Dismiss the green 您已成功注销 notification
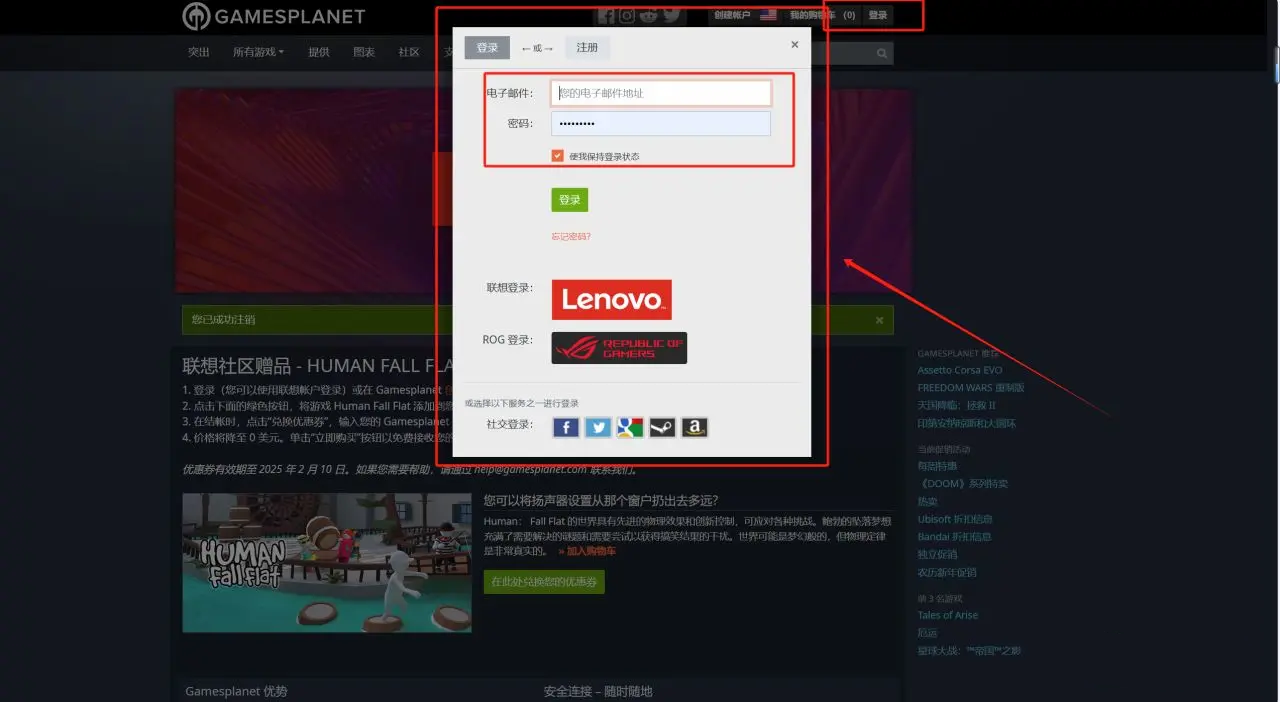Screen dimensions: 1280x702 coord(880,320)
